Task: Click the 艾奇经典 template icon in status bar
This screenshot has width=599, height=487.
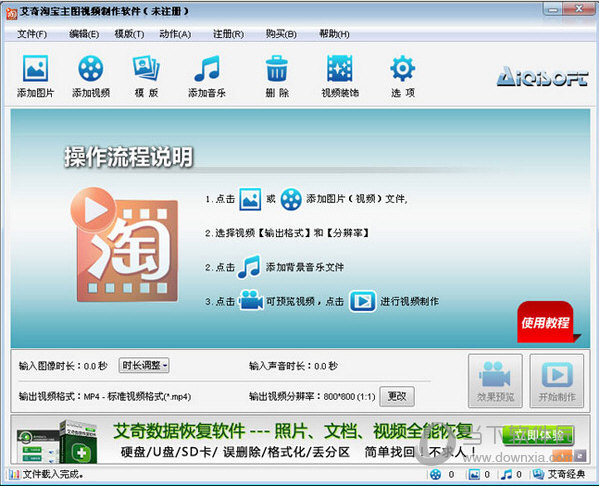Action: tap(539, 474)
